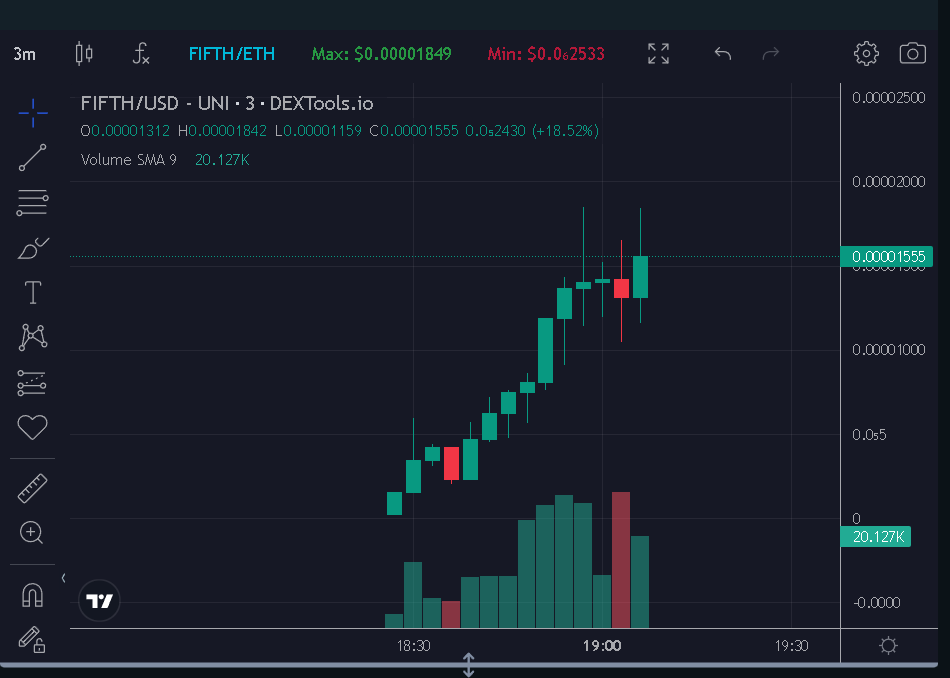Open the indicators (fx) panel
The width and height of the screenshot is (950, 678).
pyautogui.click(x=140, y=55)
